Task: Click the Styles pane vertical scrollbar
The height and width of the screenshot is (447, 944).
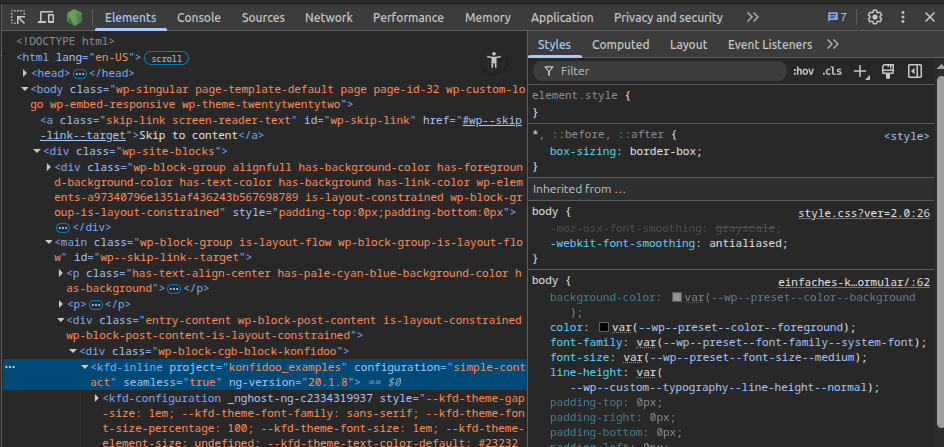Action: (x=940, y=253)
